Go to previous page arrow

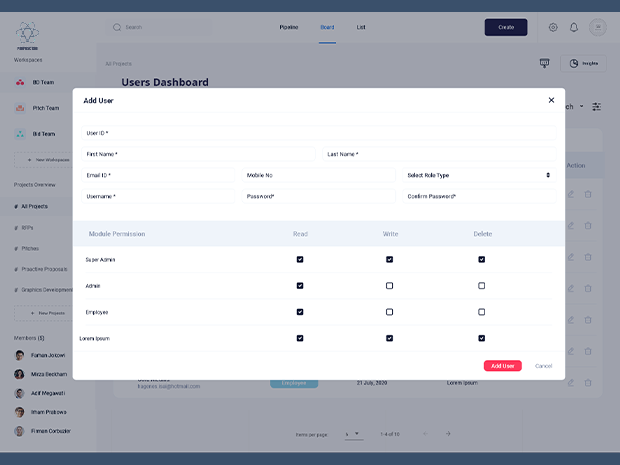pyautogui.click(x=425, y=434)
